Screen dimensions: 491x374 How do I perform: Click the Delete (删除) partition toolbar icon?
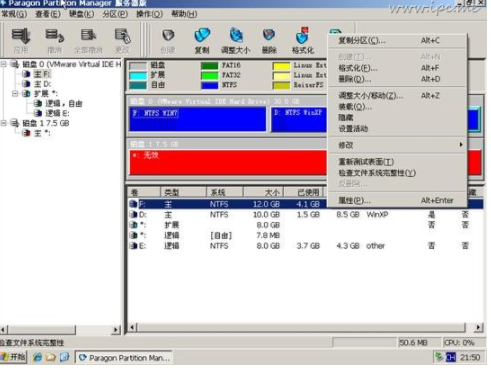click(269, 35)
